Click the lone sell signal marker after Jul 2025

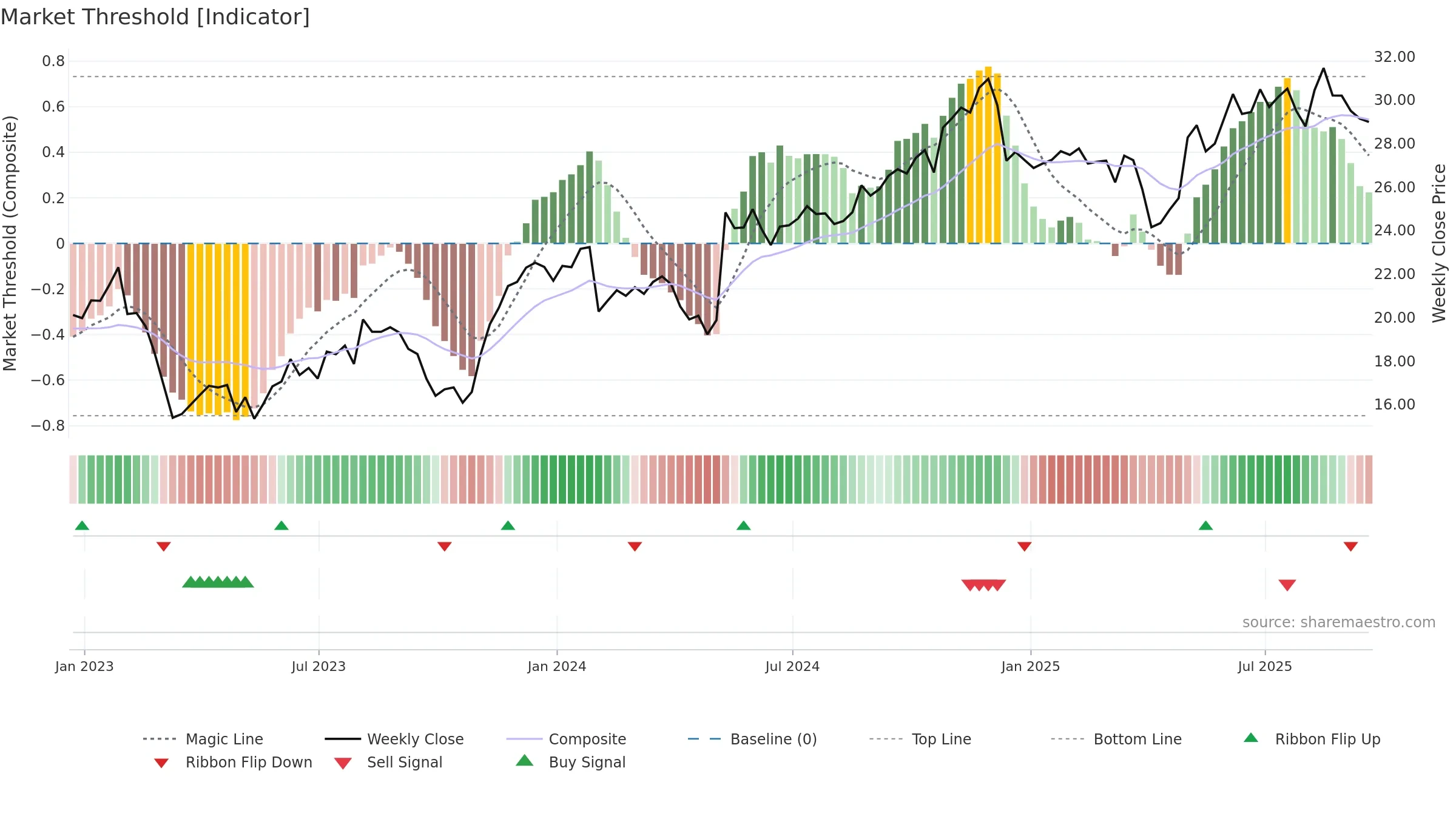pos(1287,585)
